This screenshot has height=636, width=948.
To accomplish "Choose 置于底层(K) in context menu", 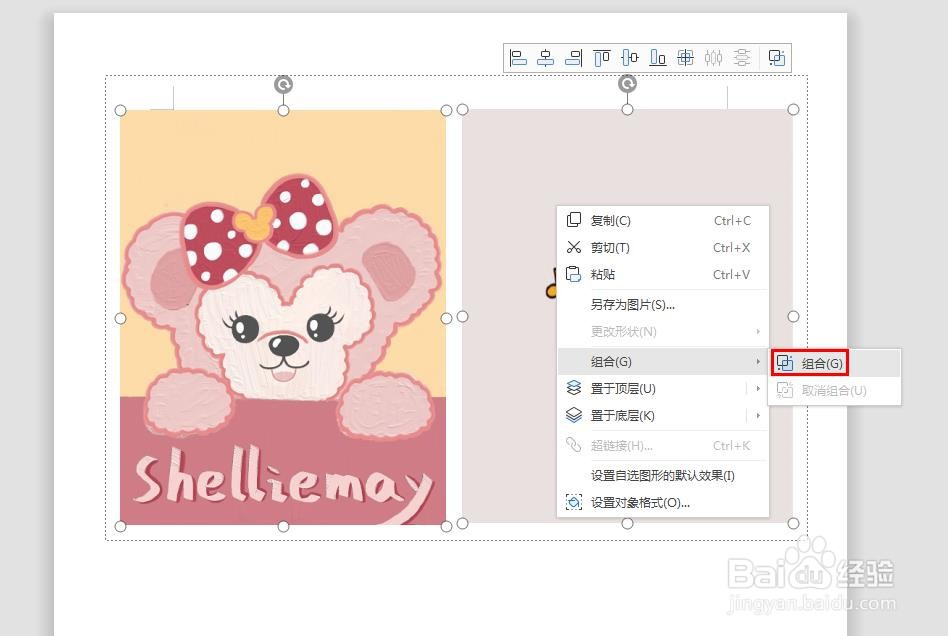I will (x=663, y=415).
